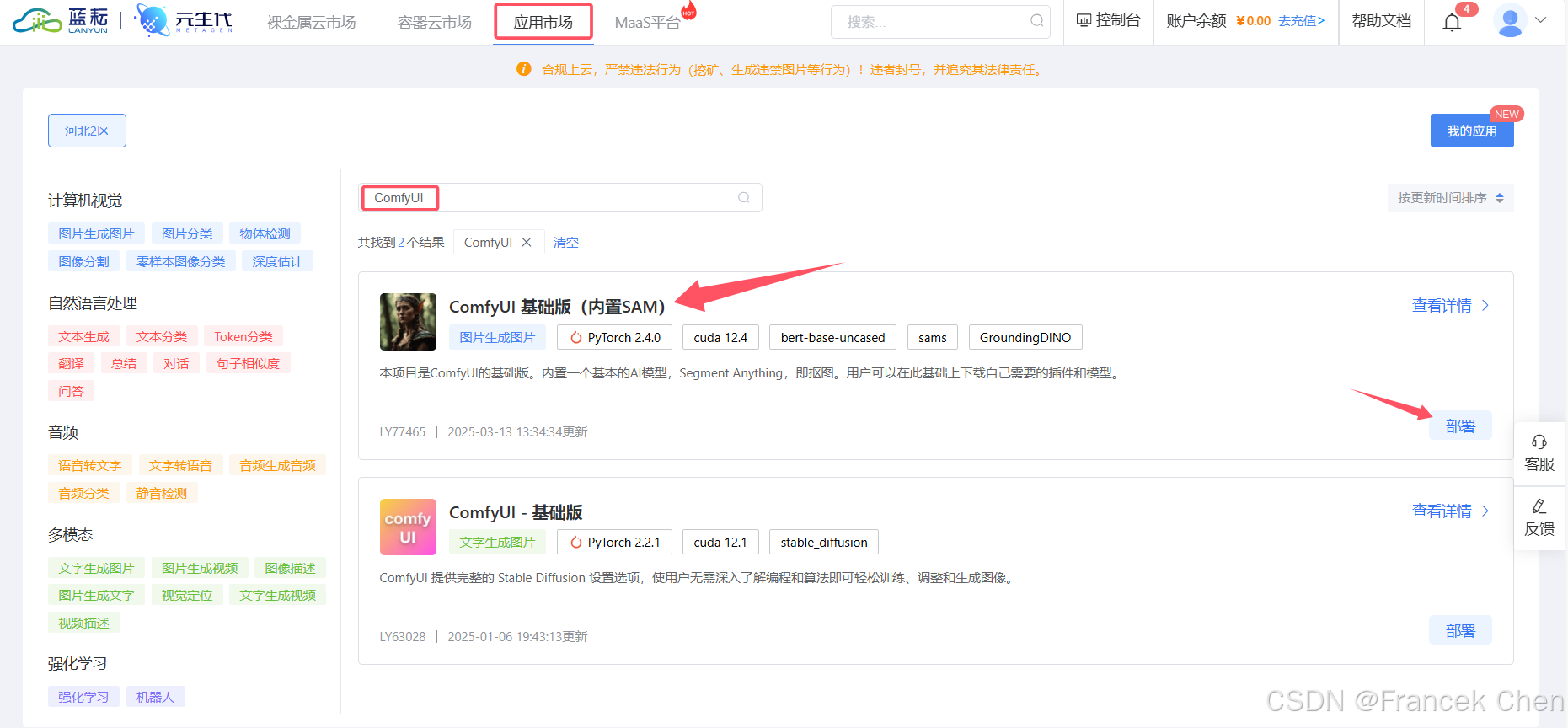Filter by 句子相似度 tag

(x=248, y=363)
